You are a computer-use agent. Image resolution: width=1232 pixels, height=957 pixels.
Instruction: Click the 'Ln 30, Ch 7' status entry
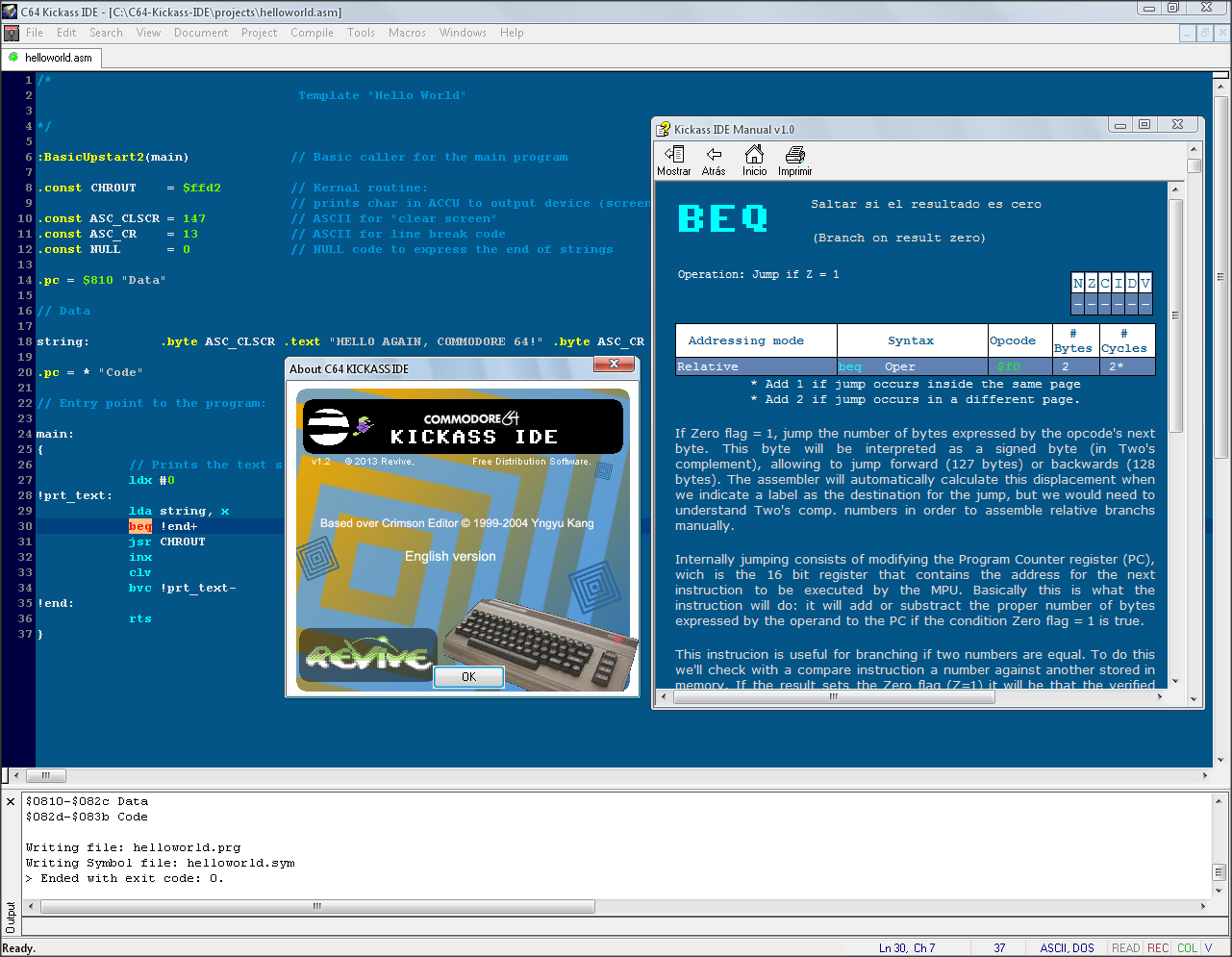tap(907, 948)
